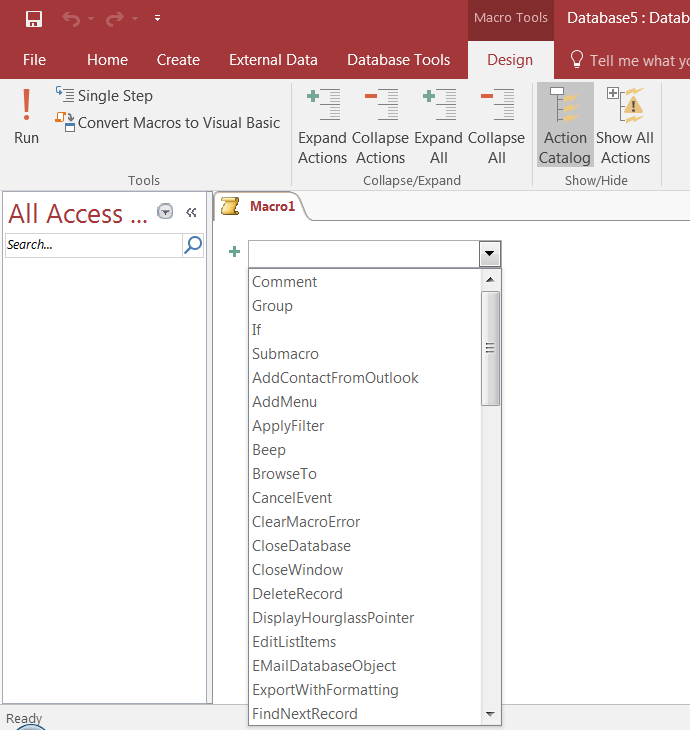Click the green plus add action icon
The image size is (690, 730).
coord(235,252)
